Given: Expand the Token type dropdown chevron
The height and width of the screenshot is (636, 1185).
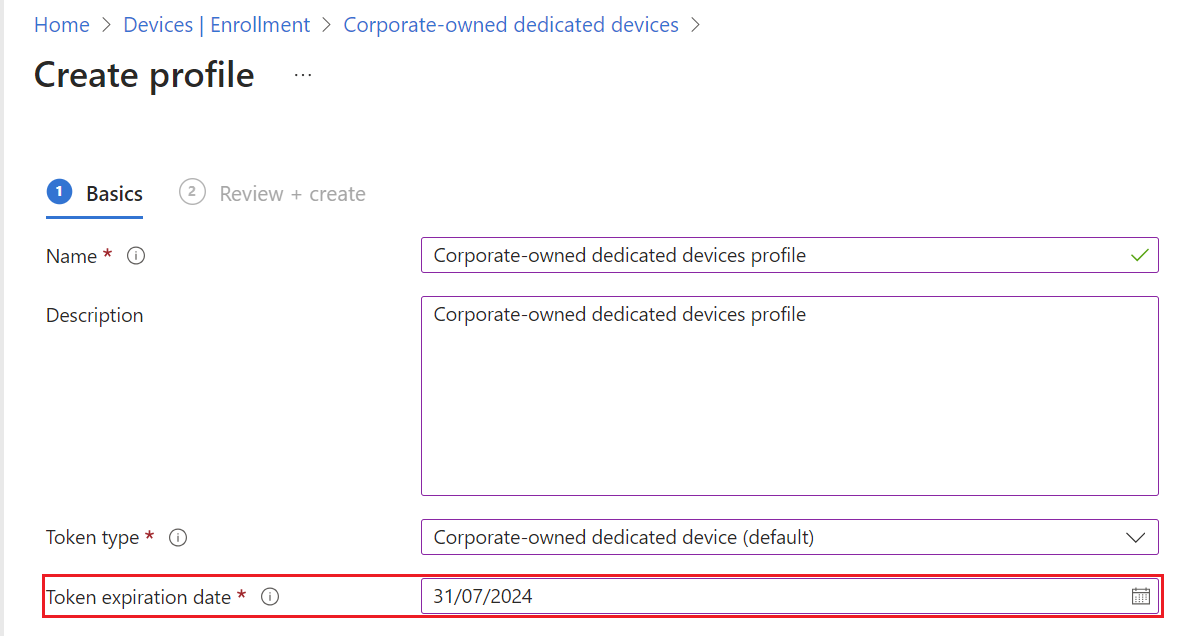Looking at the screenshot, I should [1137, 537].
